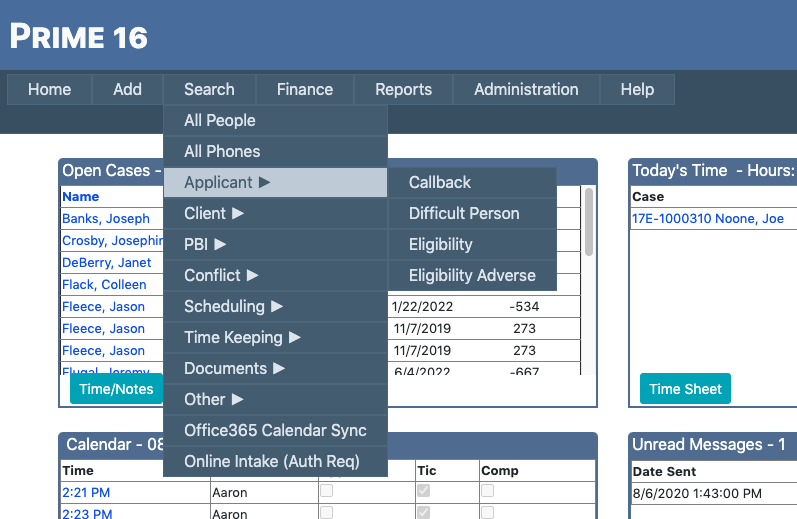Screen dimensions: 797x519
Task: Click the Time Sheet button
Action: click(x=685, y=389)
